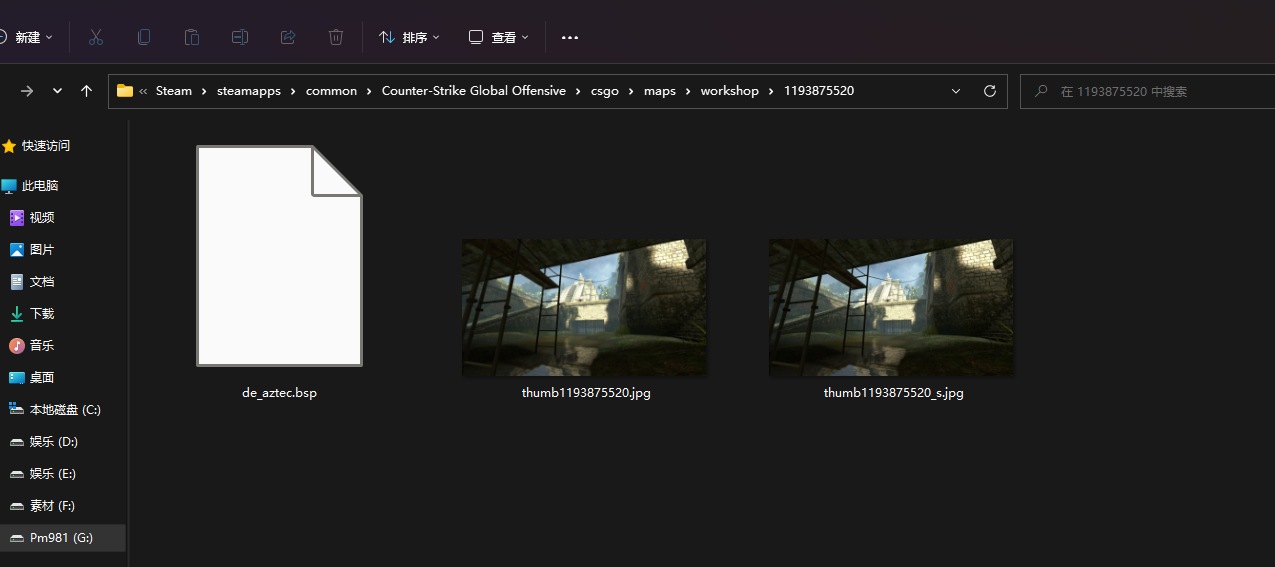Navigate to csgo in breadcrumb
1275x567 pixels.
tap(605, 91)
